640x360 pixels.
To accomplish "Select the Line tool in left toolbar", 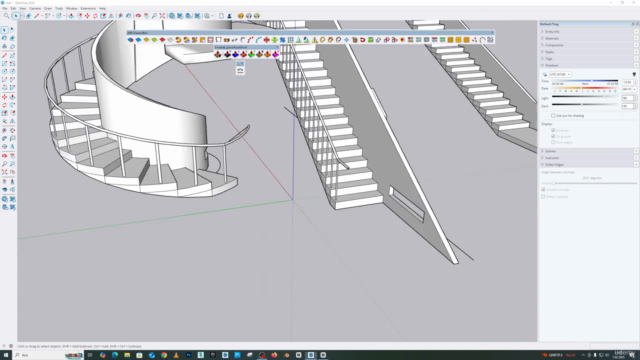I will coord(4,55).
